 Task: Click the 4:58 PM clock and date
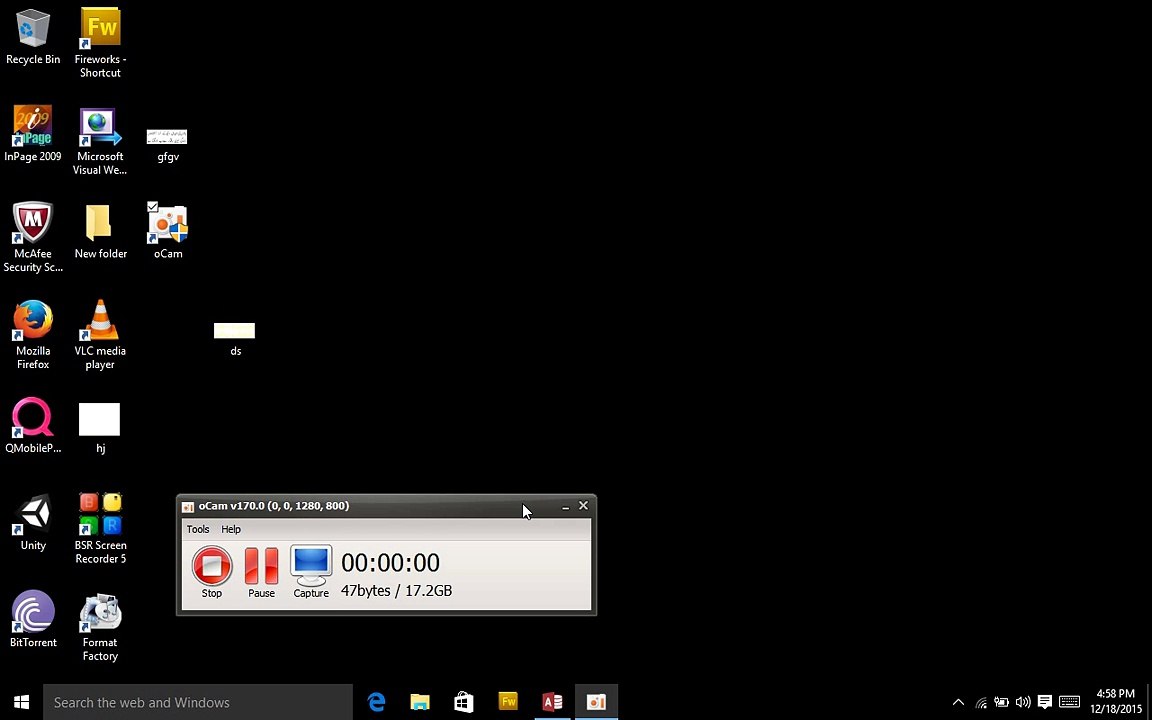tap(1115, 702)
